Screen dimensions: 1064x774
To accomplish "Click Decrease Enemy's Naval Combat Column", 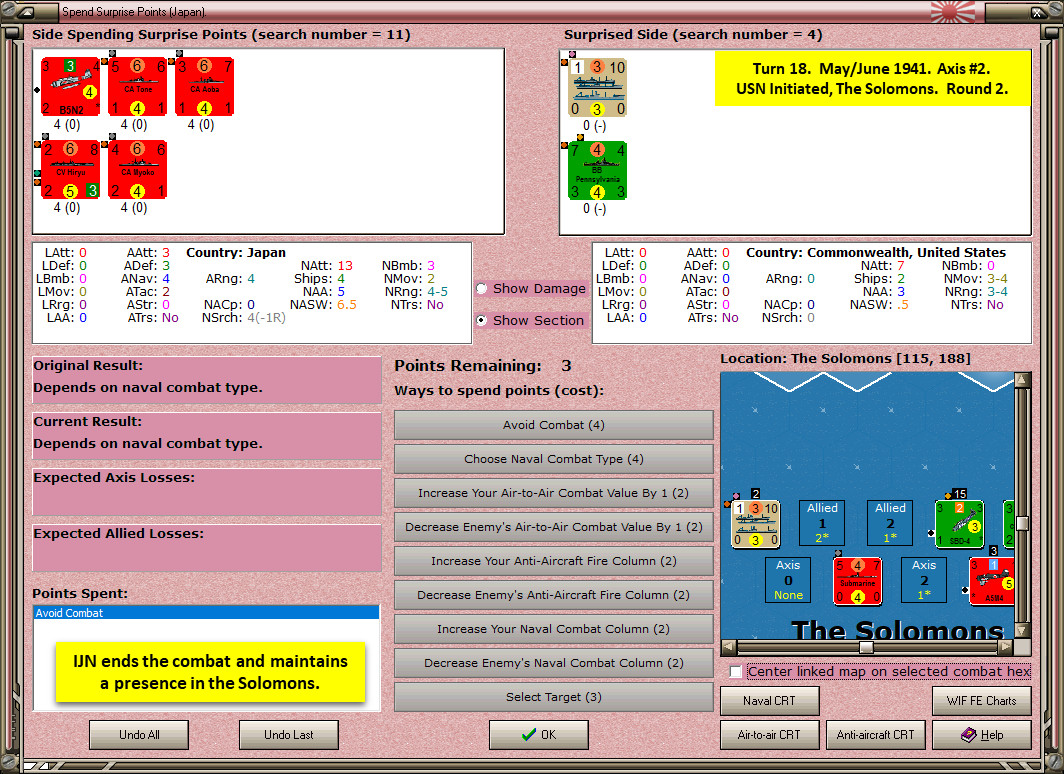I will [x=554, y=663].
